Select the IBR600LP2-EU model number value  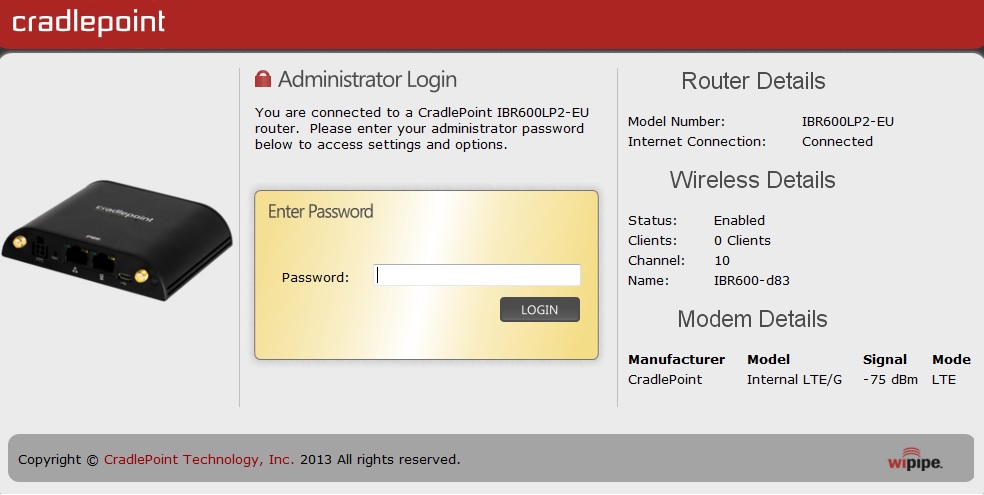(847, 122)
